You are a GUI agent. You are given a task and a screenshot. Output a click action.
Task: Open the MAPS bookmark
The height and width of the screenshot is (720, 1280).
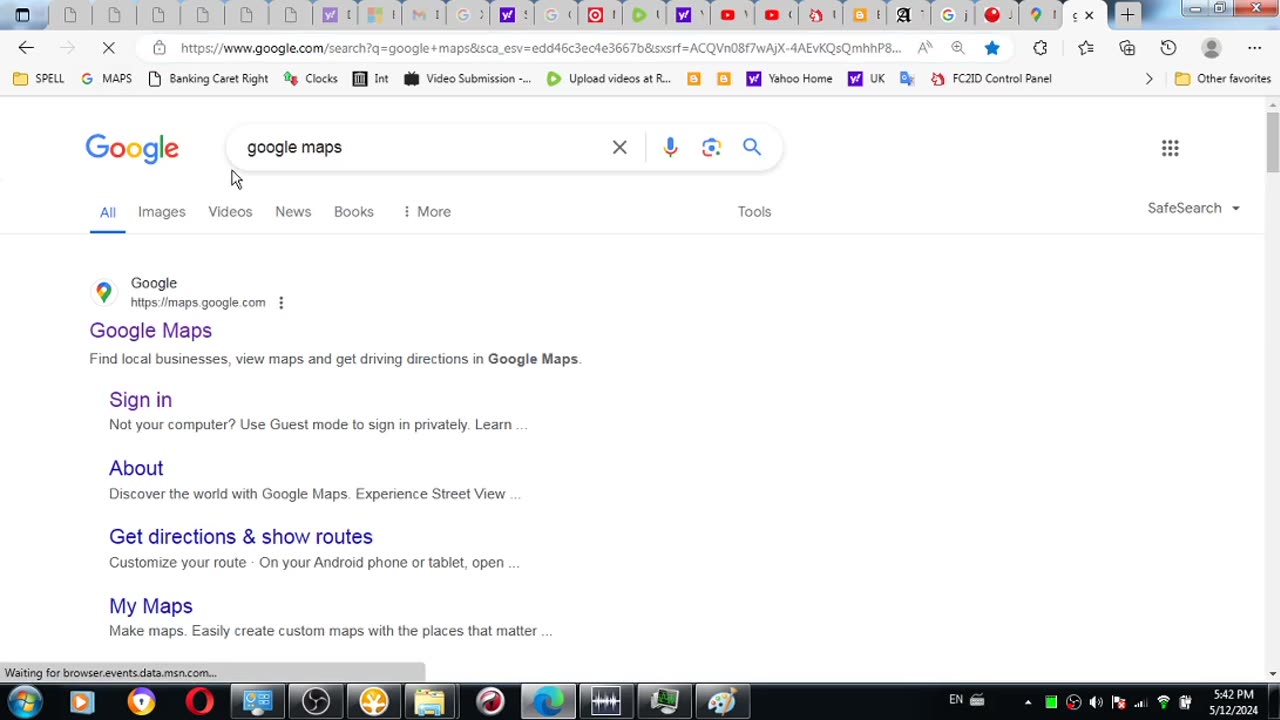coord(106,78)
